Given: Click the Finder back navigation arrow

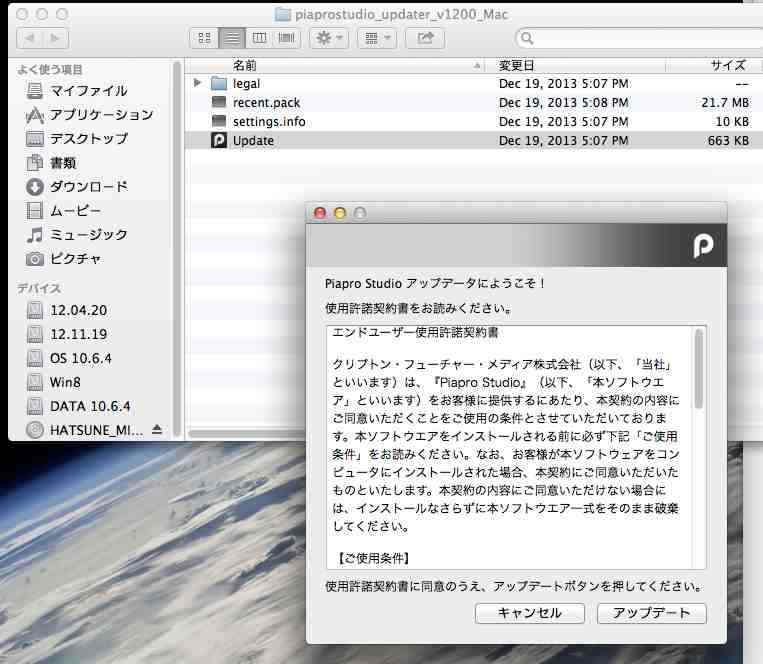Looking at the screenshot, I should (x=30, y=38).
